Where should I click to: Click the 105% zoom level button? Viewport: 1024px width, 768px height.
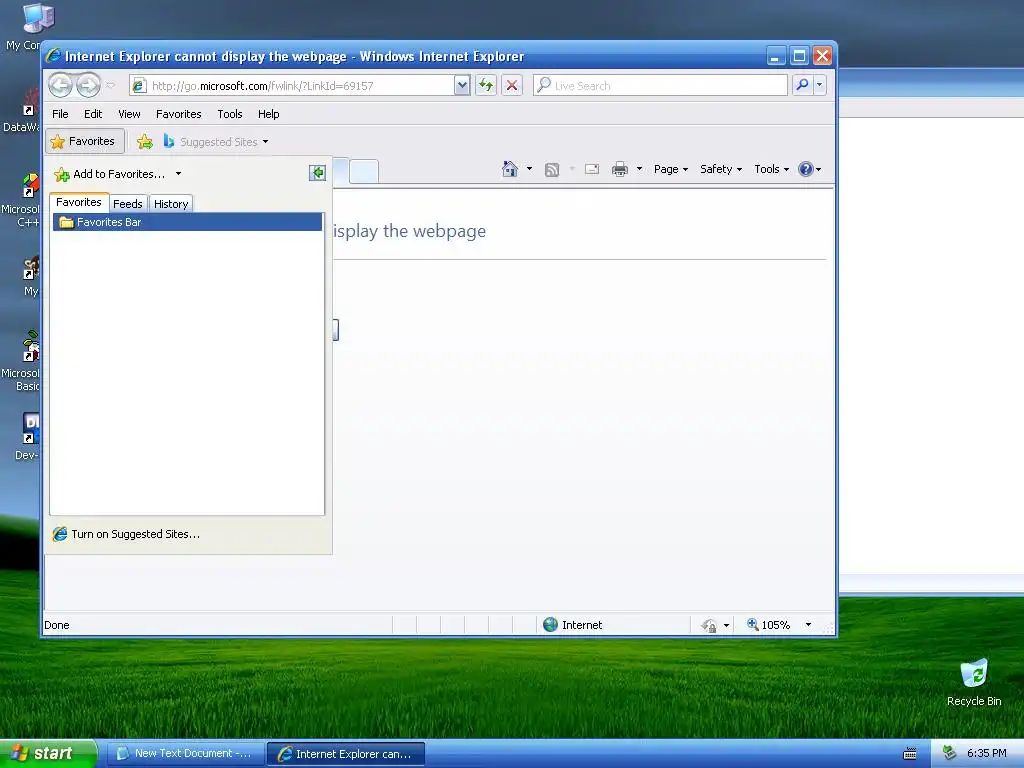pos(769,625)
